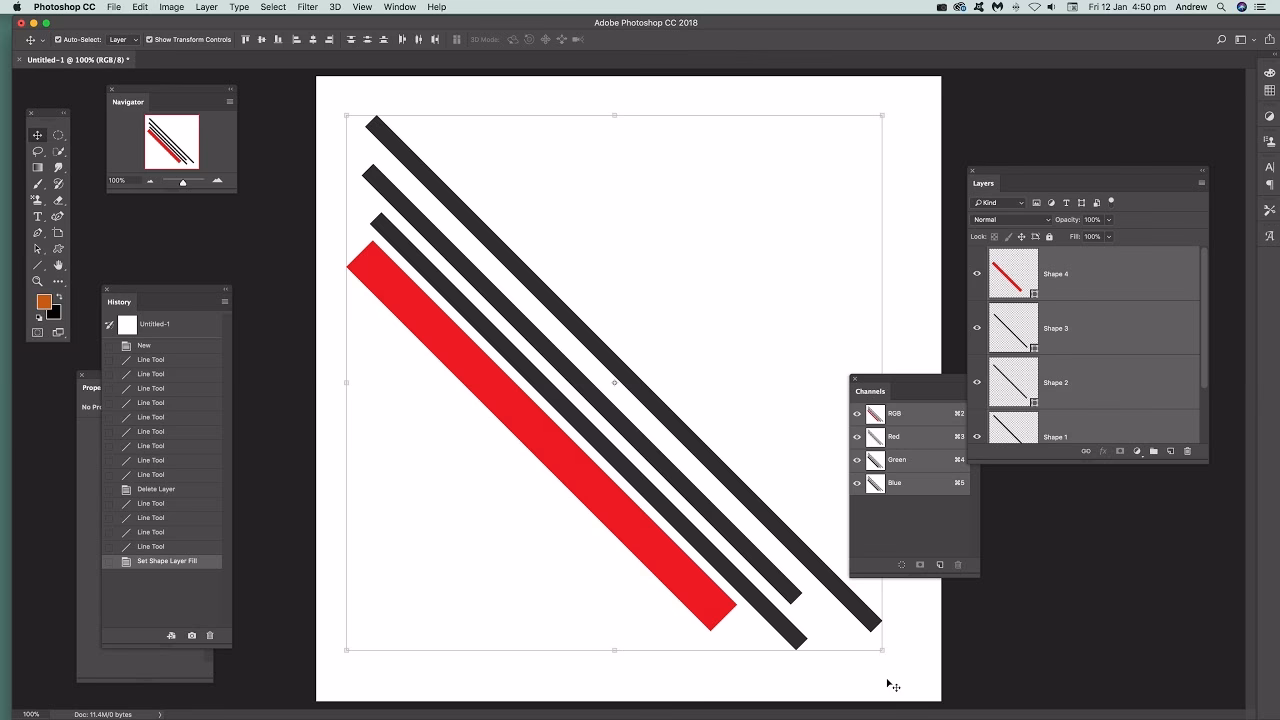
Task: Revert to the Delete Layer history state
Action: tap(157, 489)
